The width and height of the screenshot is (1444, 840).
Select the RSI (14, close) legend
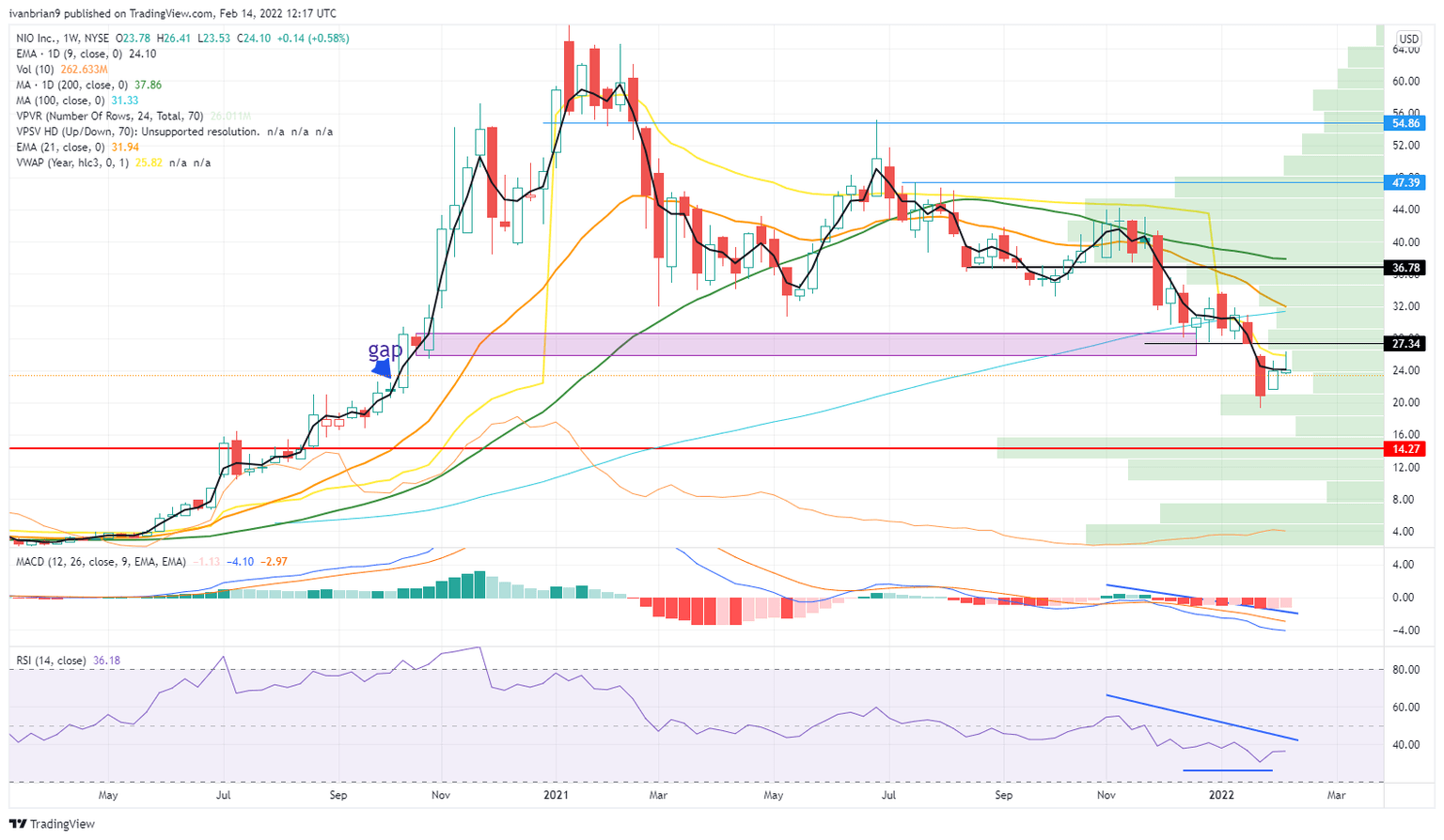tap(51, 661)
